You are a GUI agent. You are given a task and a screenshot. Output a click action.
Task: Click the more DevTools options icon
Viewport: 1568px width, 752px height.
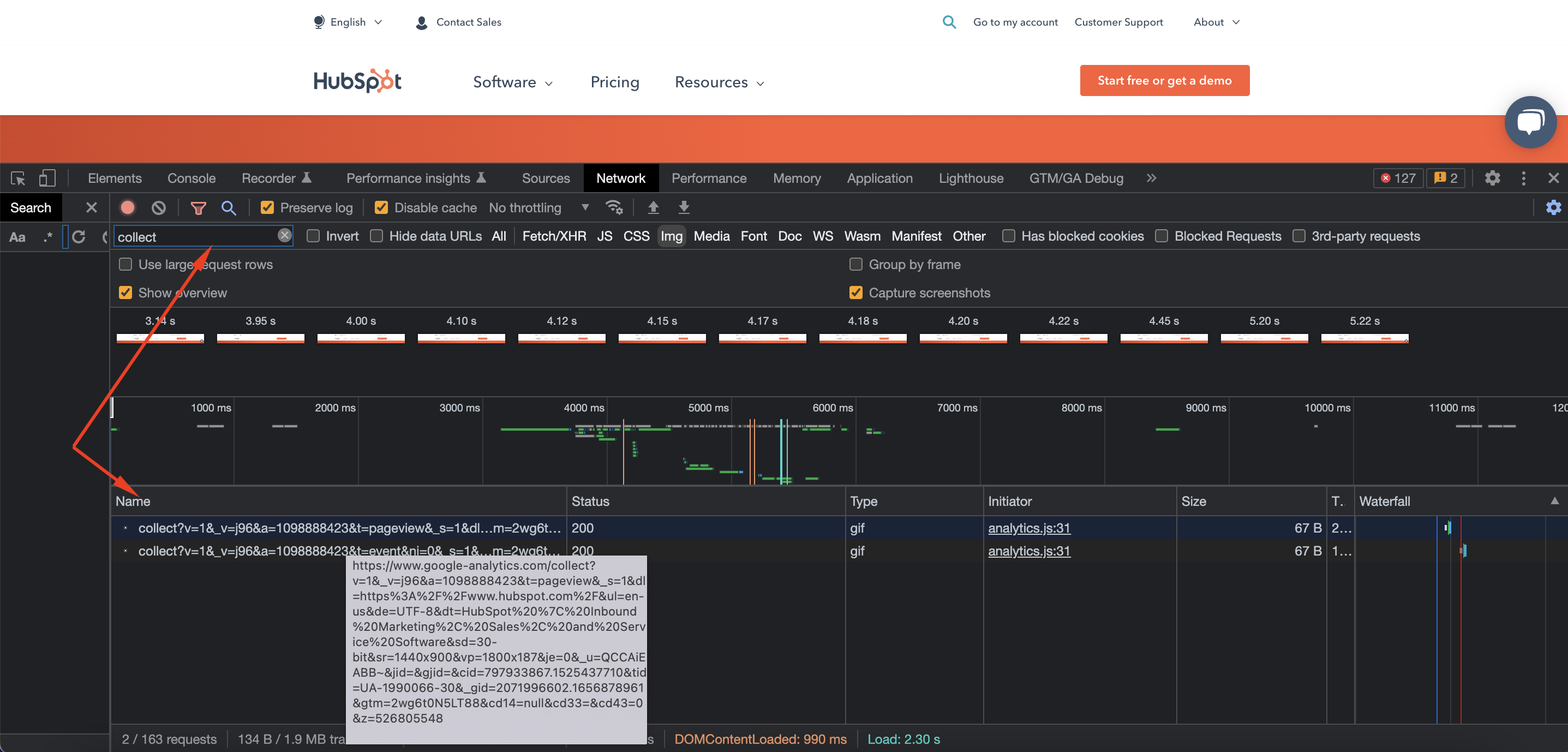[x=1523, y=178]
